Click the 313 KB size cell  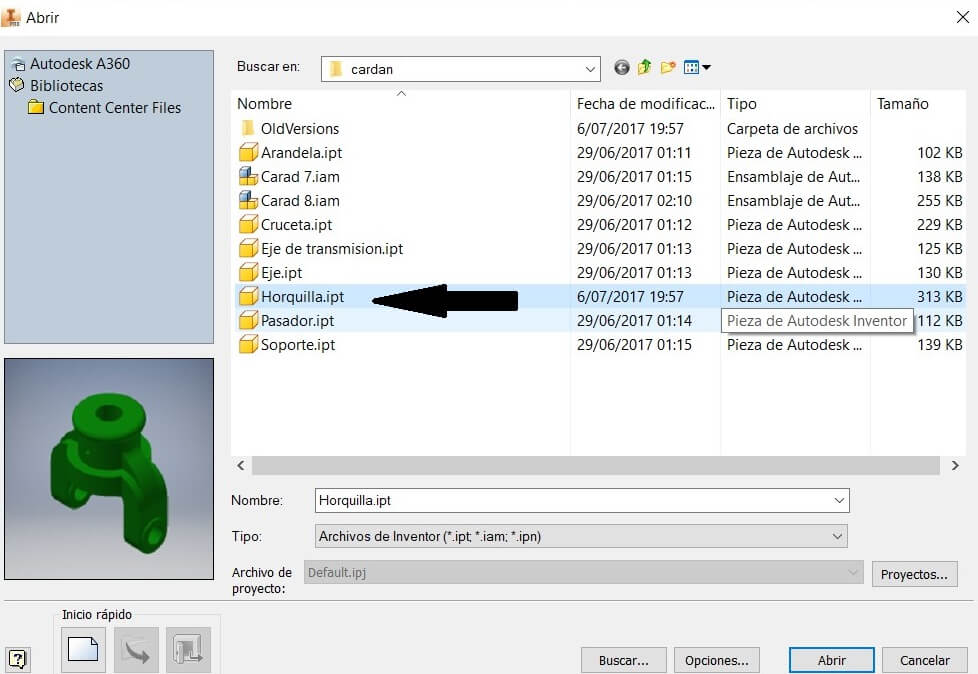pos(939,297)
